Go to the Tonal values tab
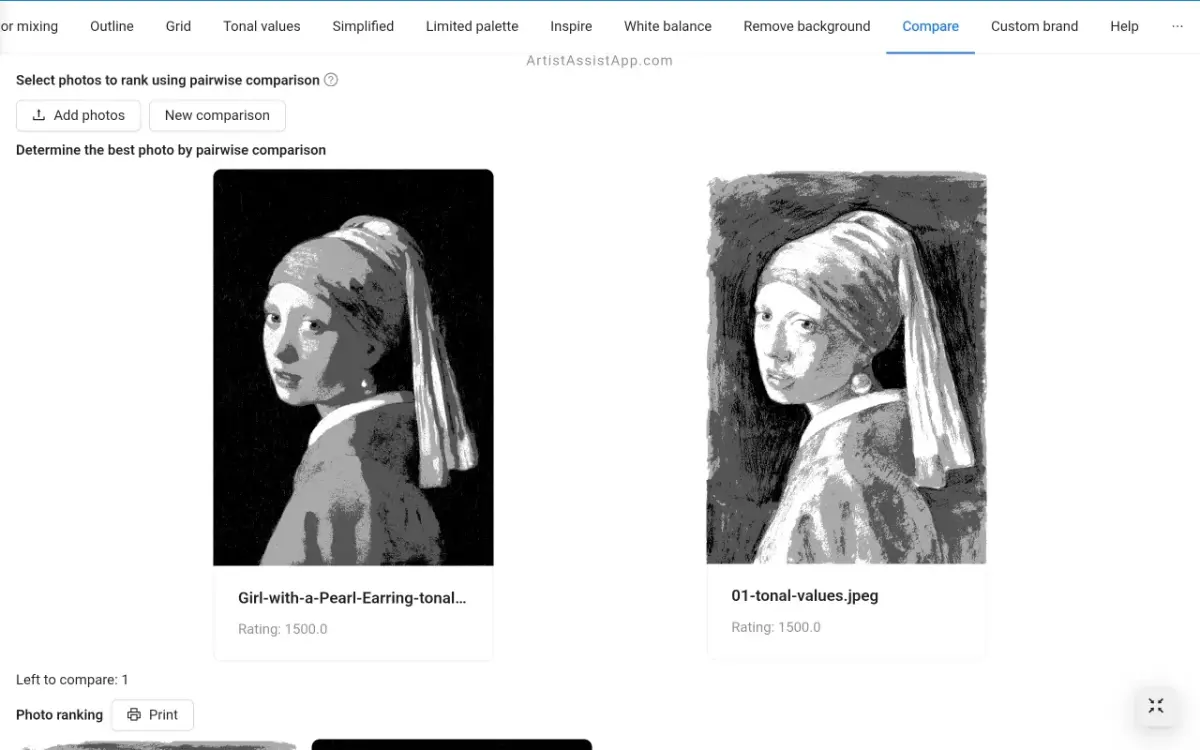The image size is (1200, 750). coord(262,26)
